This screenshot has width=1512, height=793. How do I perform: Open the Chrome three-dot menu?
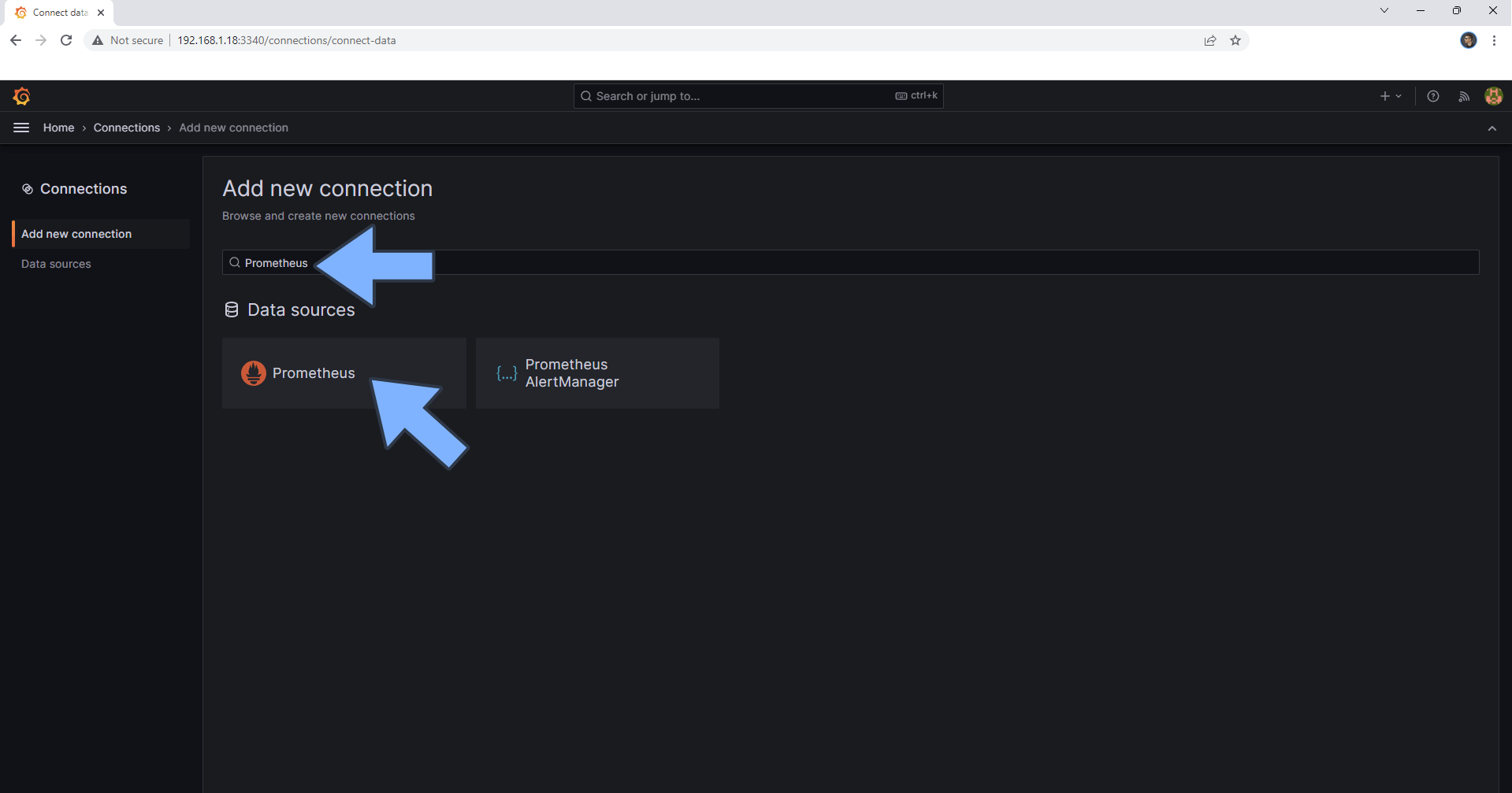pos(1495,40)
